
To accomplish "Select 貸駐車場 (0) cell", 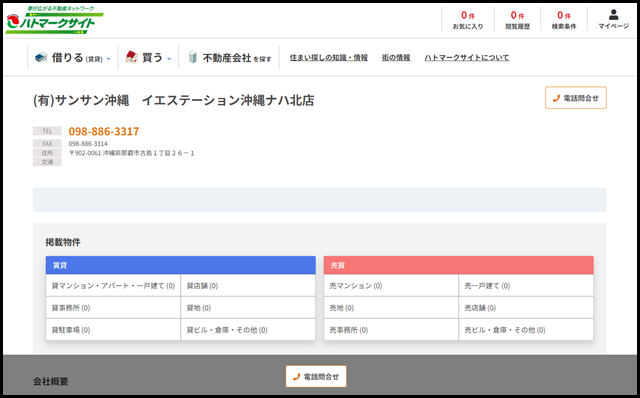I will 113,330.
